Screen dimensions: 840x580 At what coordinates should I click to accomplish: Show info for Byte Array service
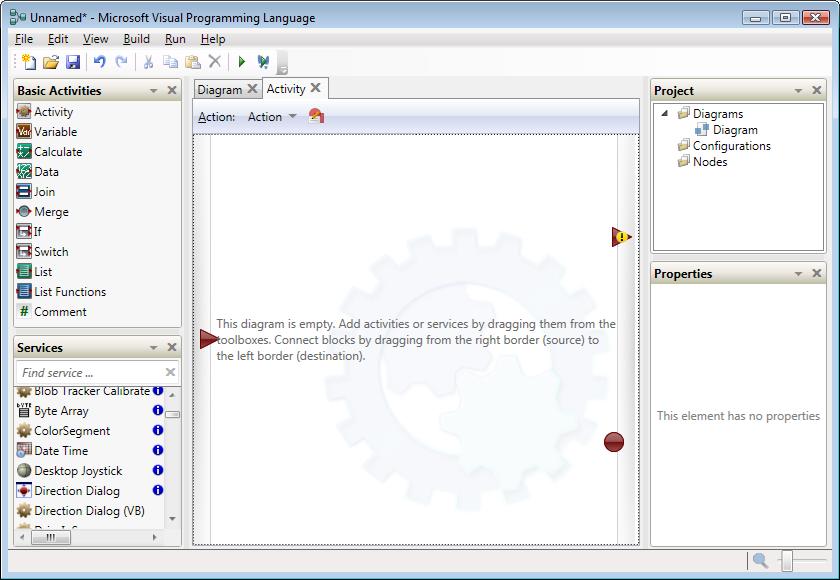pos(158,410)
